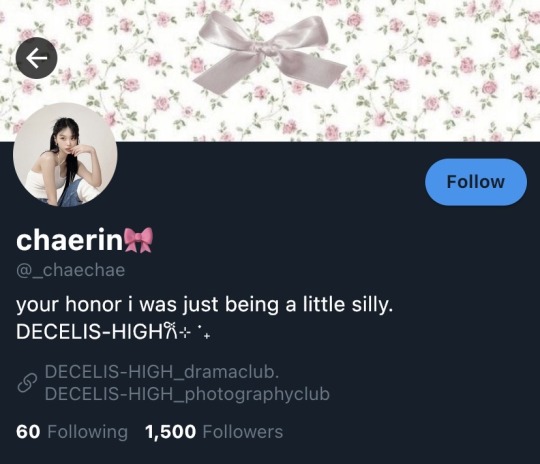Click the chaerin display name

pos(69,240)
